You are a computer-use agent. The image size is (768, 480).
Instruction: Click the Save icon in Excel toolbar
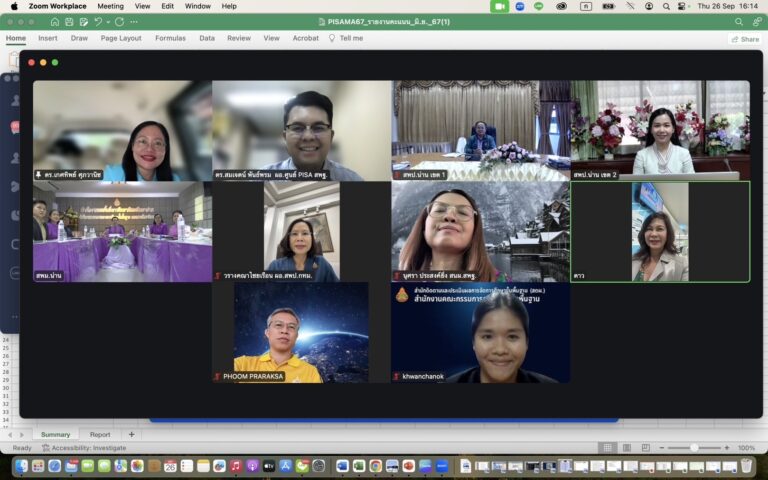pyautogui.click(x=69, y=22)
